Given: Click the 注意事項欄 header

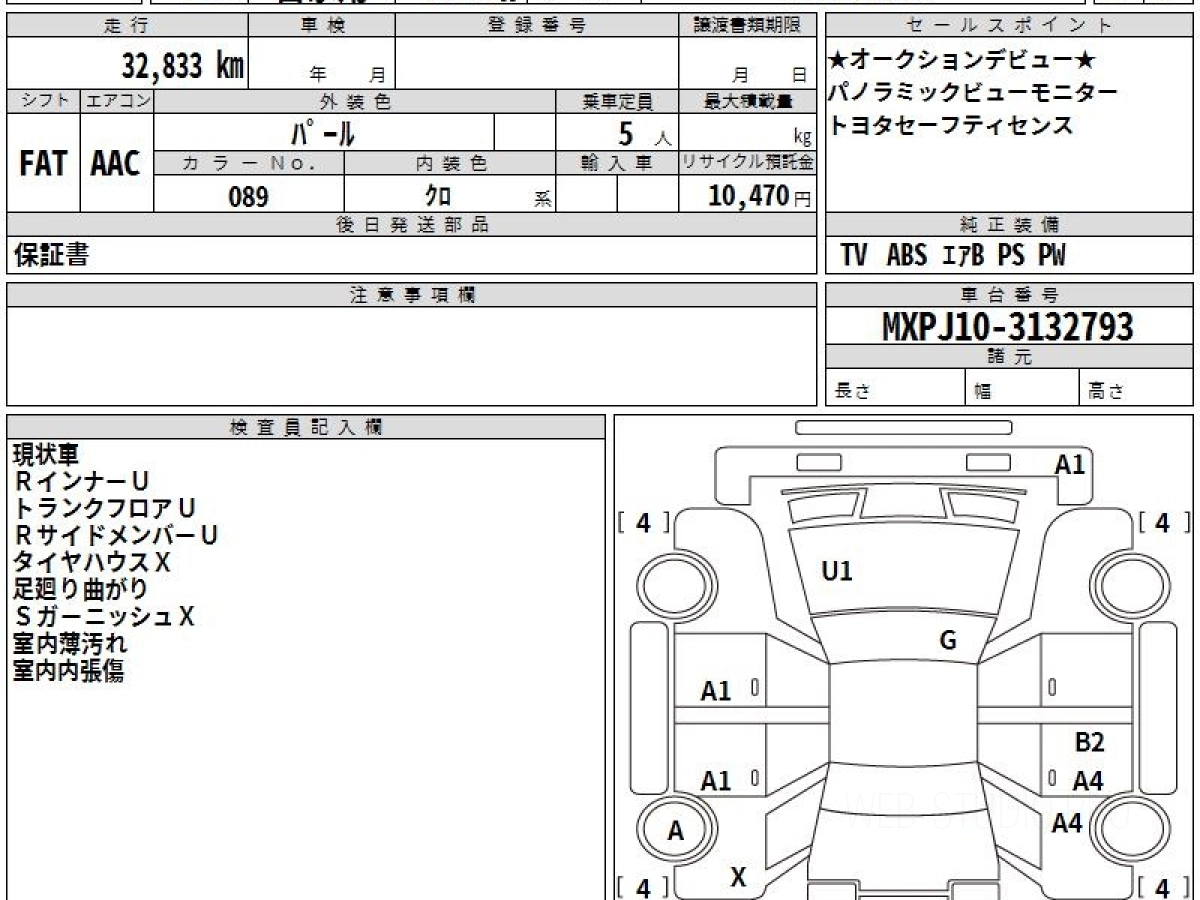Looking at the screenshot, I should point(411,295).
